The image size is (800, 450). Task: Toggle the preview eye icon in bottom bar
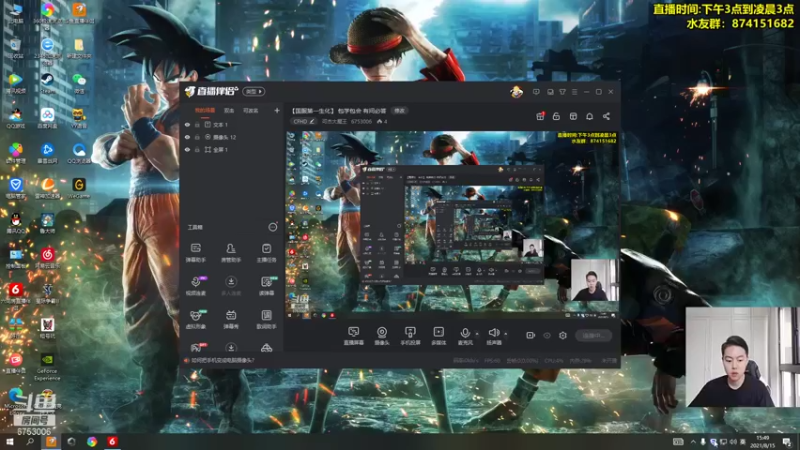[x=547, y=335]
